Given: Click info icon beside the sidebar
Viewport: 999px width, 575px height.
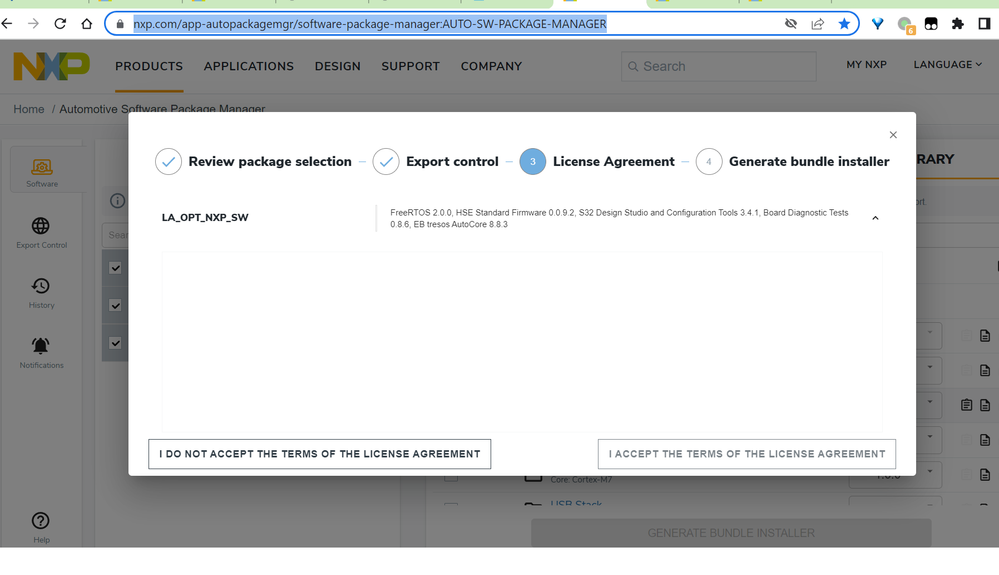Looking at the screenshot, I should pos(117,201).
